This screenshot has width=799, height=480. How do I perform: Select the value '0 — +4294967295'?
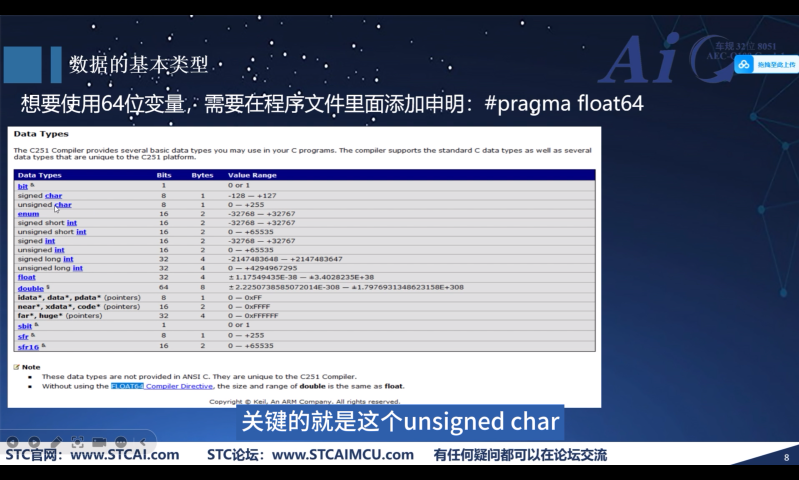(x=262, y=268)
